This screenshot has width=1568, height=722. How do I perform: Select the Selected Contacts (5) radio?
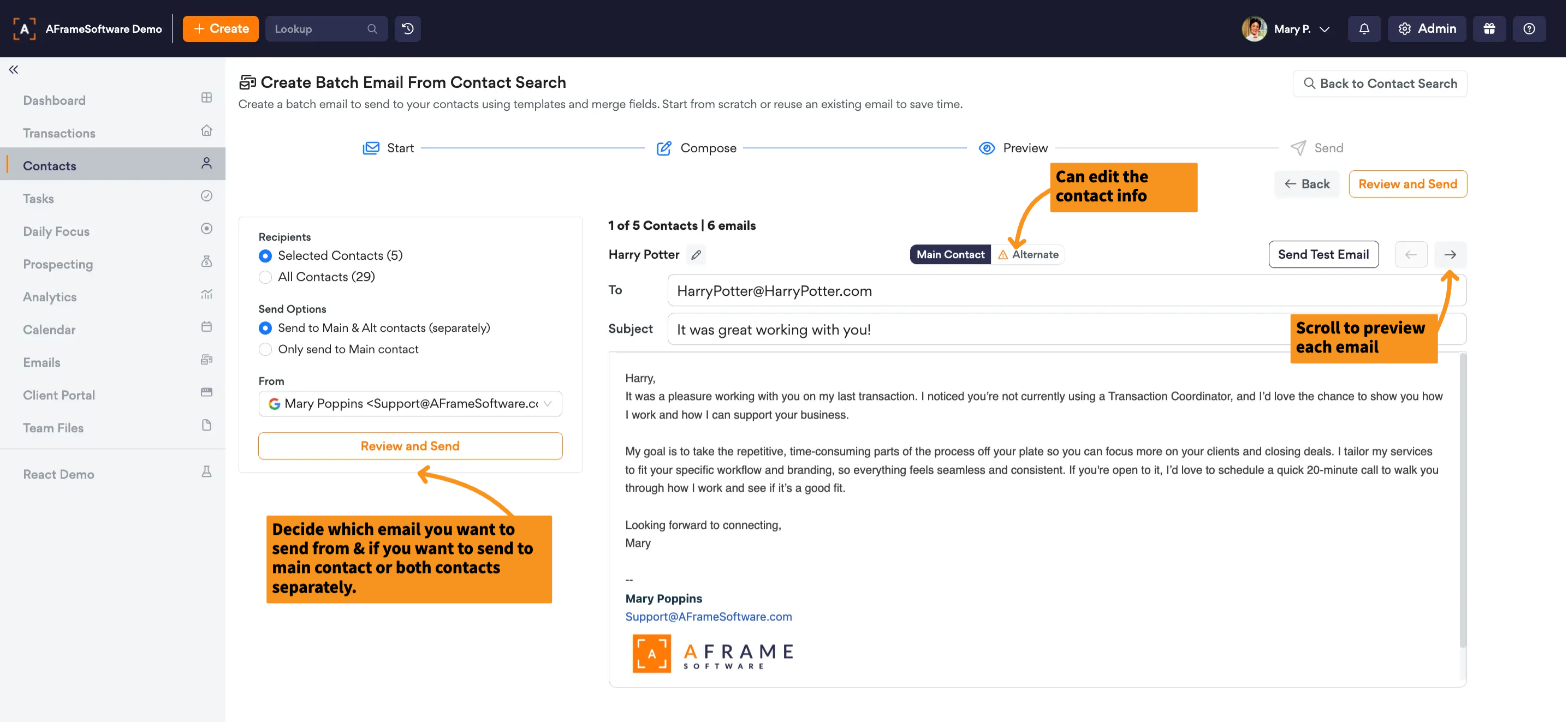click(265, 255)
